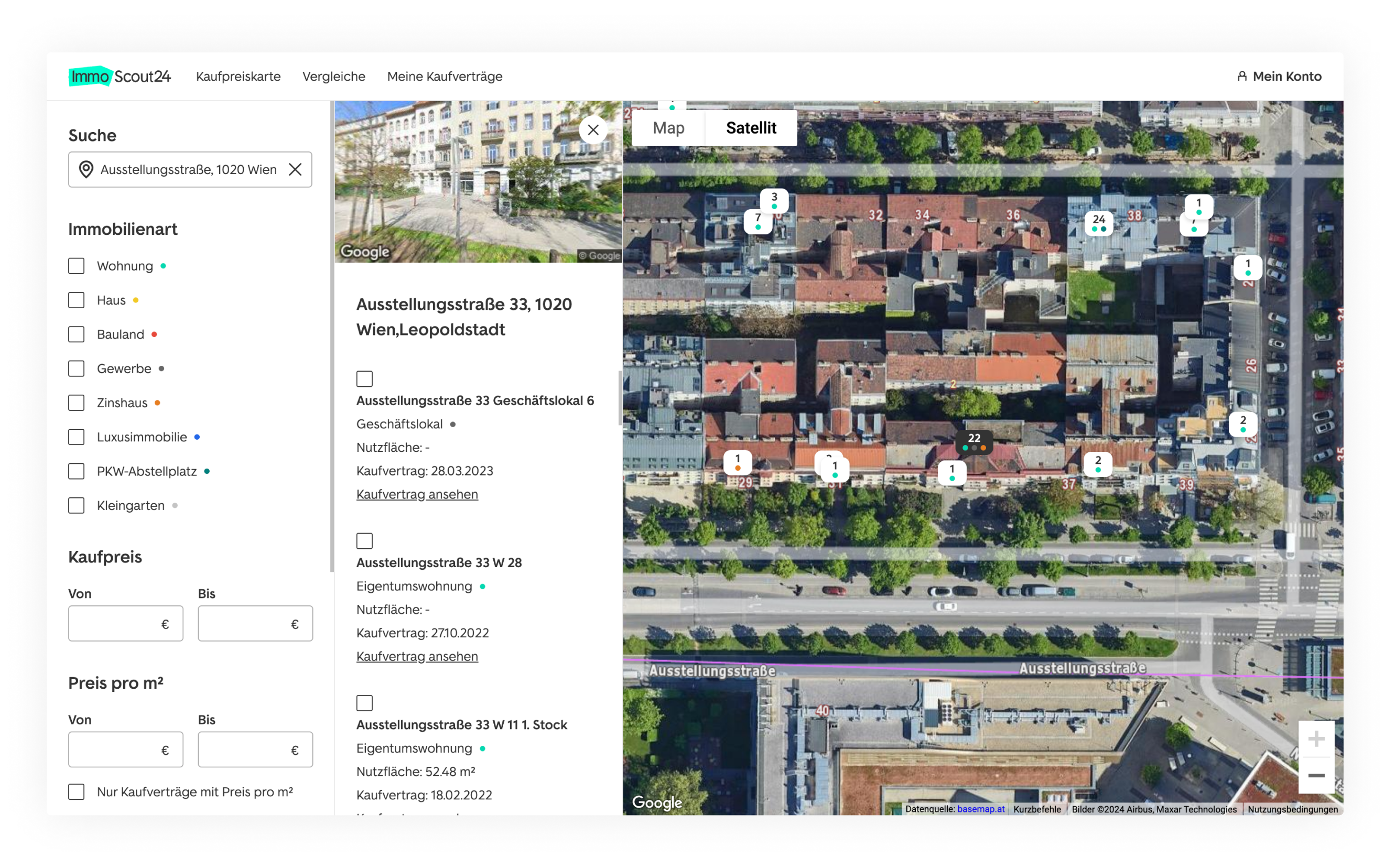Open Nutzungsbedingungen link on map
The width and height of the screenshot is (1396, 868).
[1293, 809]
